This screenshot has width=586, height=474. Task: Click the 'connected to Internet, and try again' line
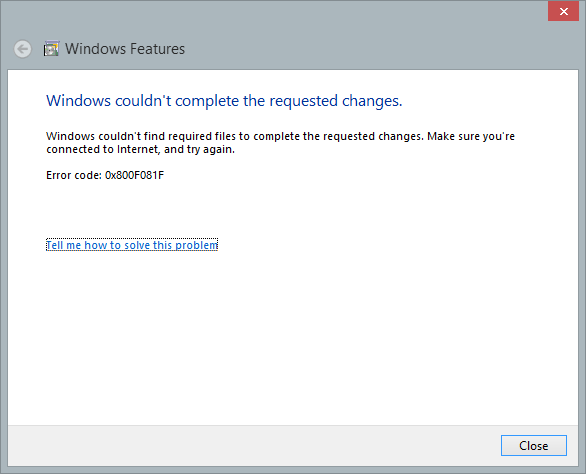(x=141, y=149)
